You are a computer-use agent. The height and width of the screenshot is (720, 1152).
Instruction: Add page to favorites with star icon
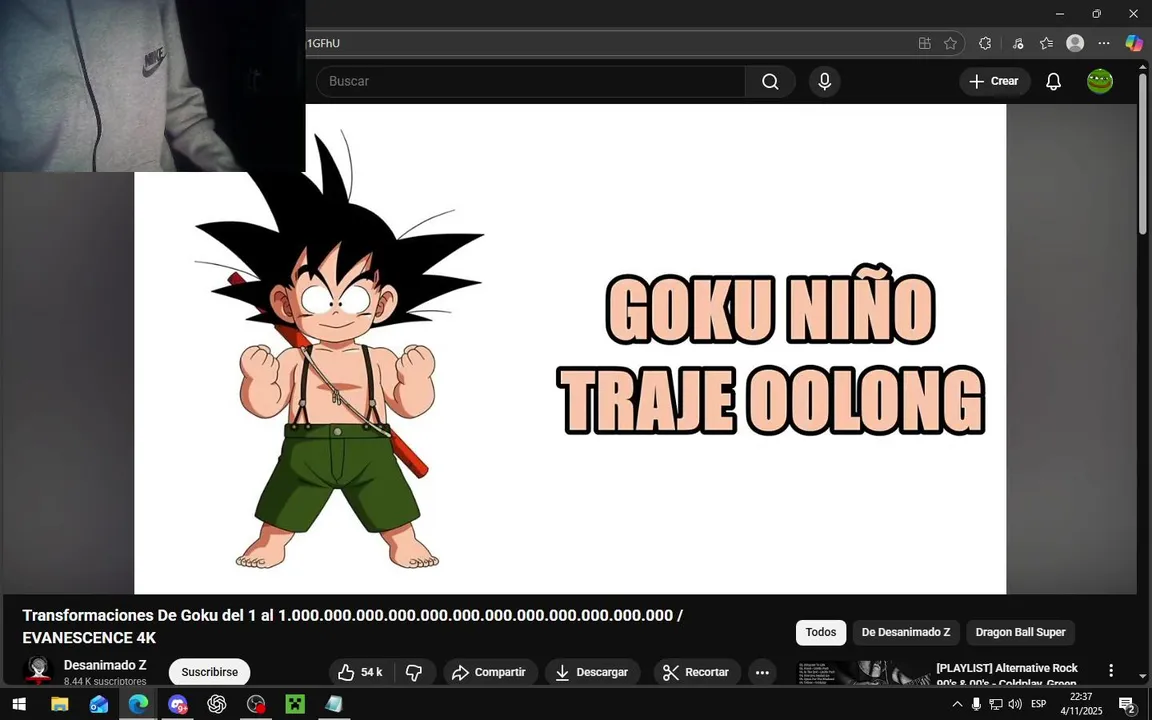pos(950,43)
